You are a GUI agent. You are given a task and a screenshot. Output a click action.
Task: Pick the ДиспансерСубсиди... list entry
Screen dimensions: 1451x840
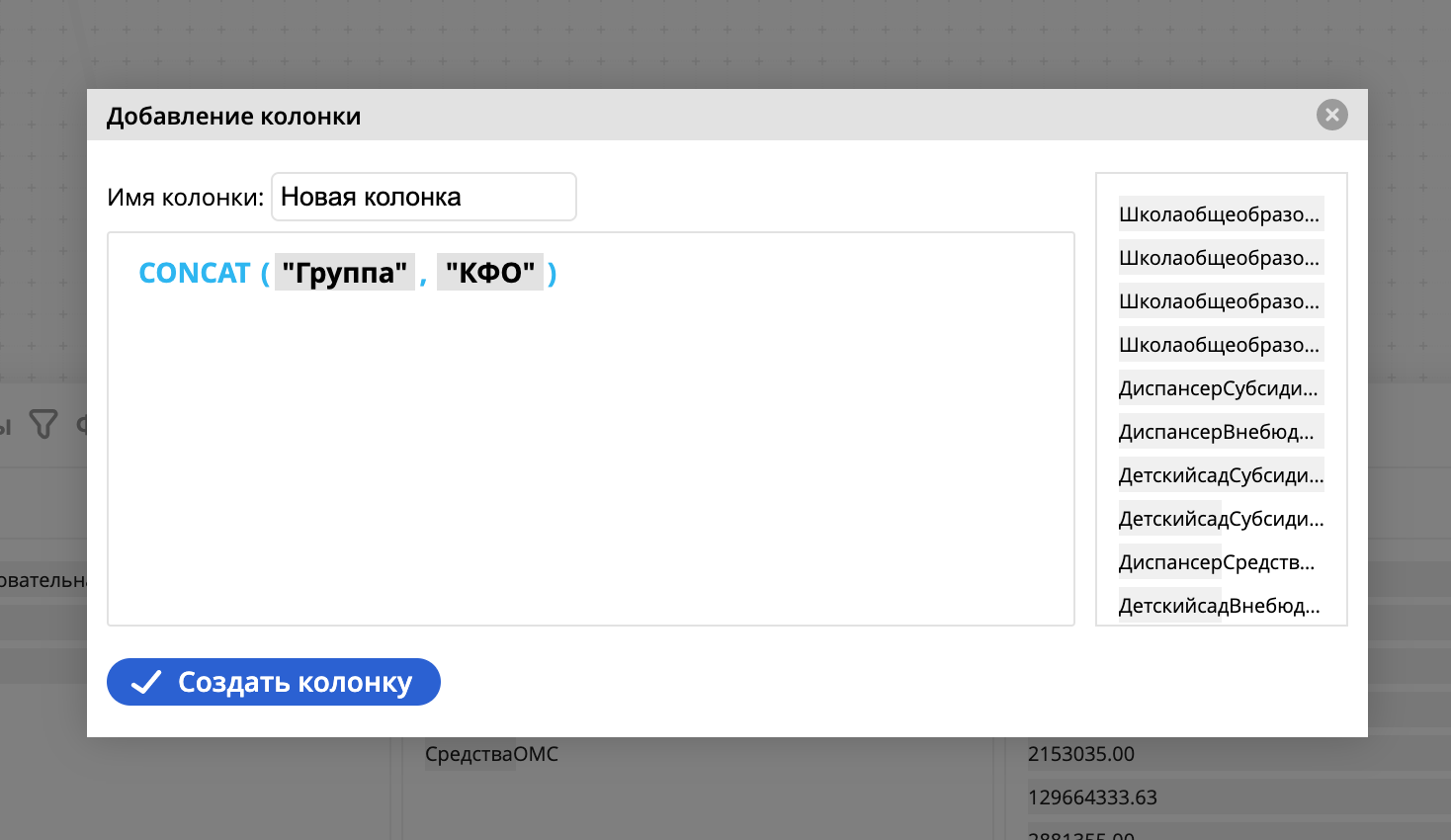(1219, 388)
